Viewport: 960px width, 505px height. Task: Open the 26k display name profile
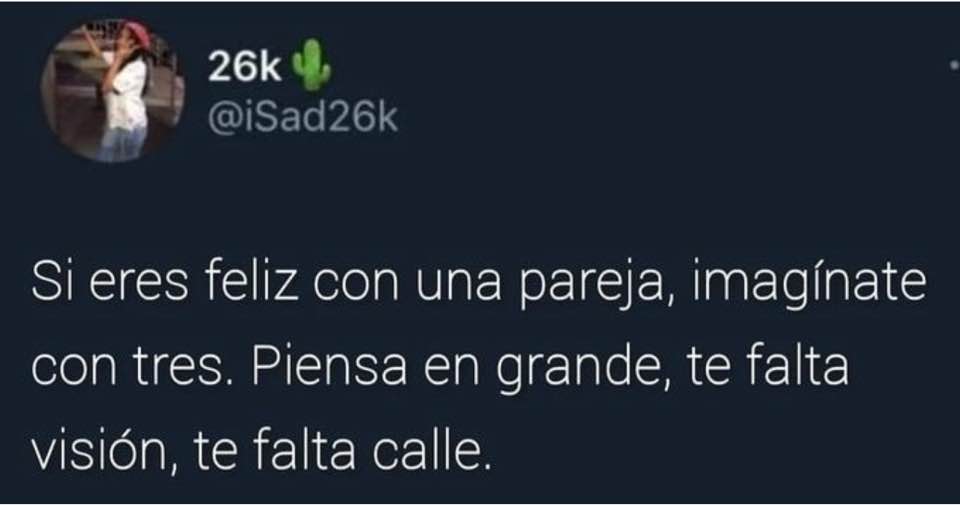coord(244,68)
